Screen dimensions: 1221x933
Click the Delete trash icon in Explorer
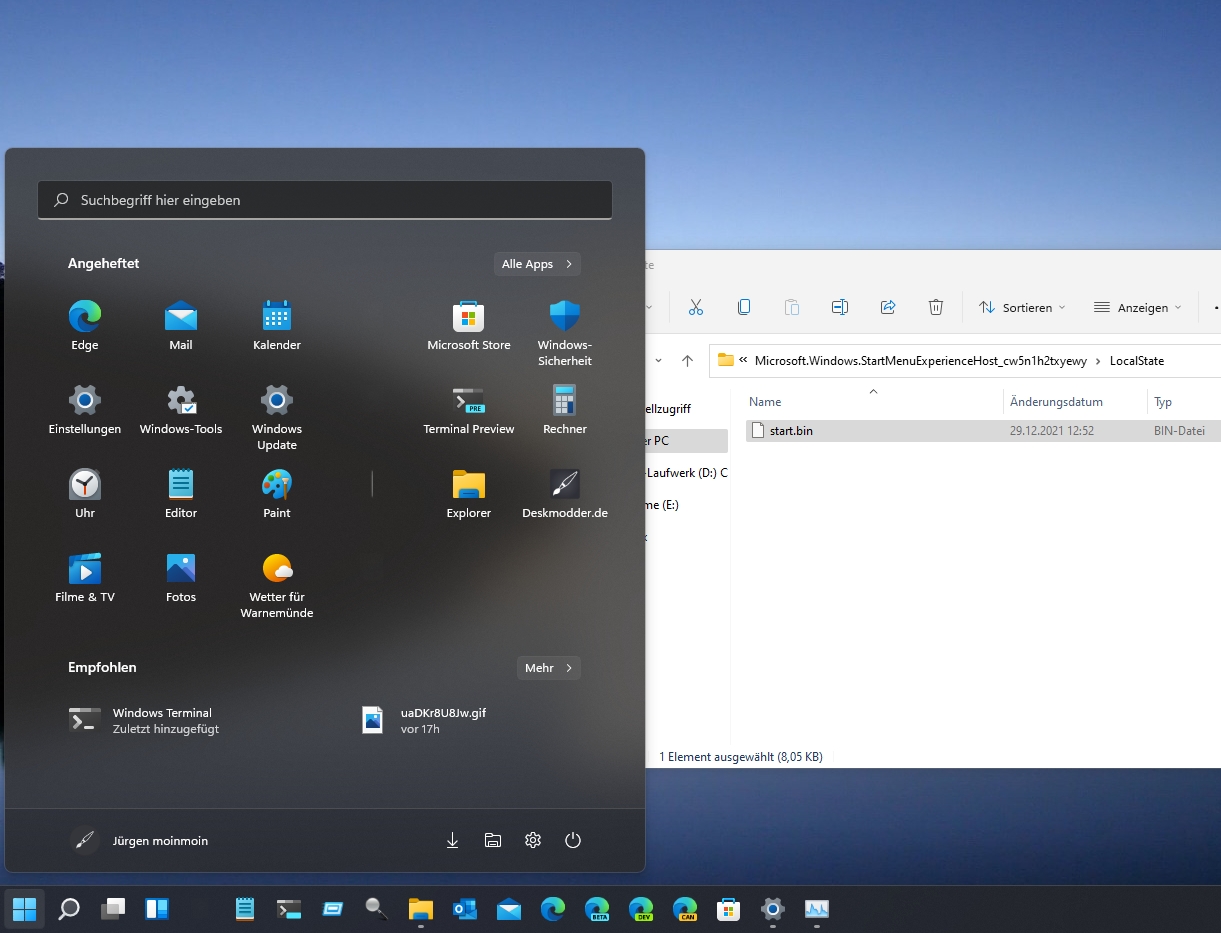point(936,307)
